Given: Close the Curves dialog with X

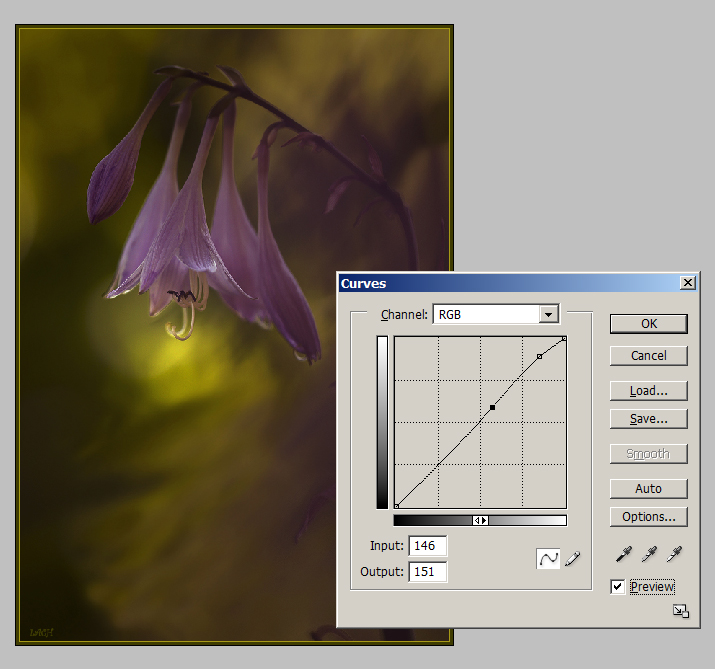Looking at the screenshot, I should [687, 283].
